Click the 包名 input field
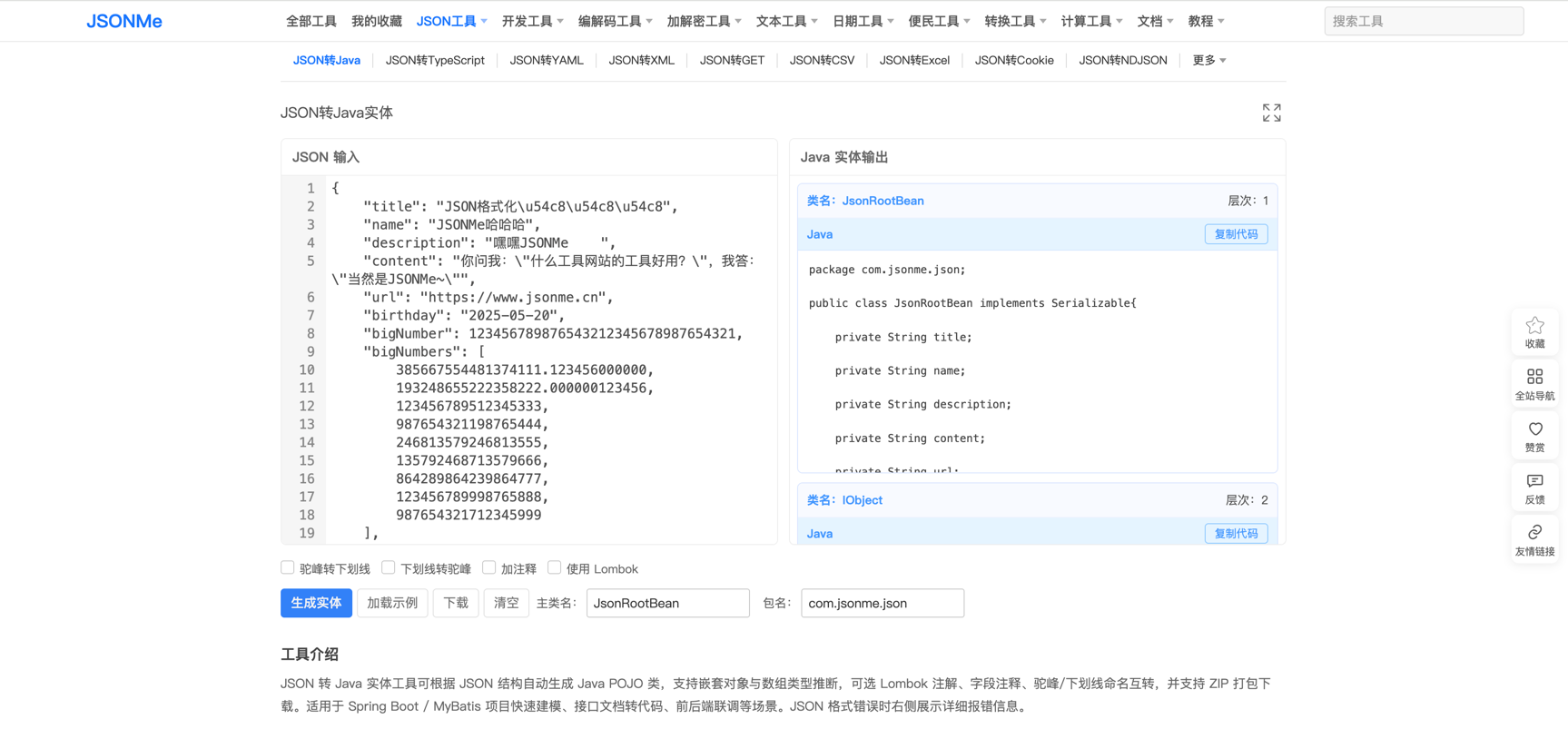1568x729 pixels. coord(882,603)
